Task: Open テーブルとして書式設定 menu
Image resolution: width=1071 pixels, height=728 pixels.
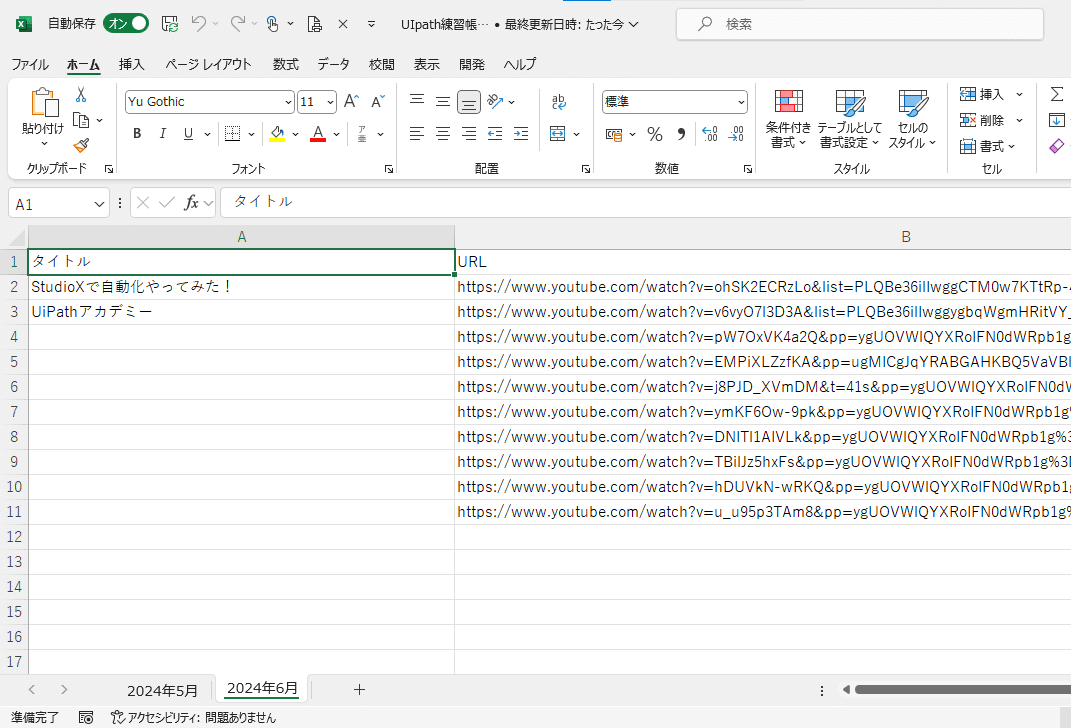Action: [850, 119]
